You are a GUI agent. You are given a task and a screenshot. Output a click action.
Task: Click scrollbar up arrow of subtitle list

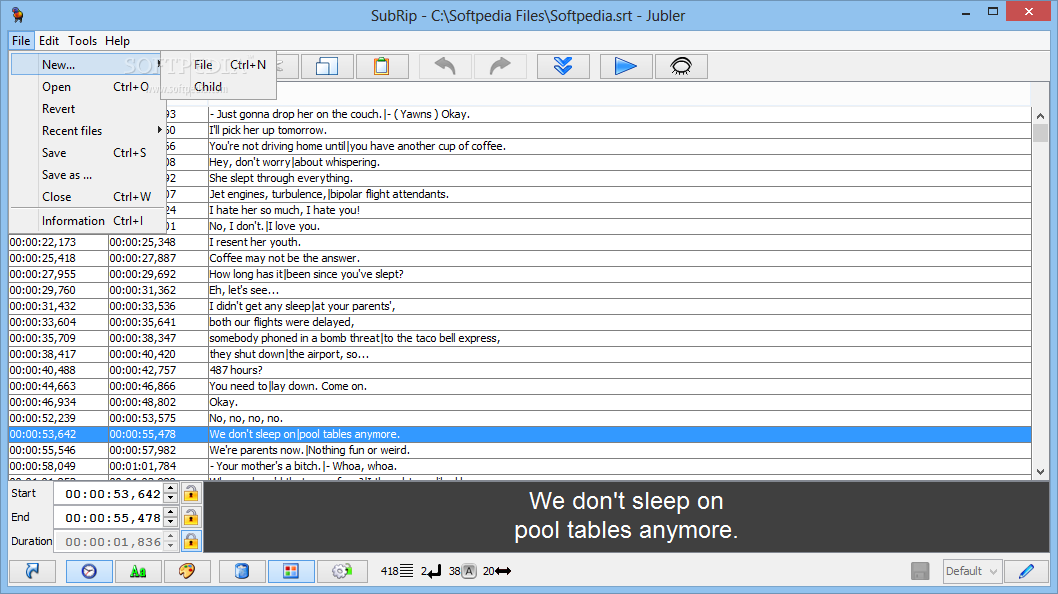click(1040, 116)
